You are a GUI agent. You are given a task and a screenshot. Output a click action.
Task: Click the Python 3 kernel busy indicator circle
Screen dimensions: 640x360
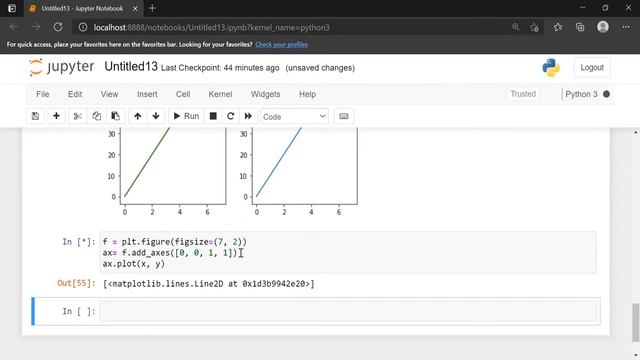pyautogui.click(x=606, y=94)
